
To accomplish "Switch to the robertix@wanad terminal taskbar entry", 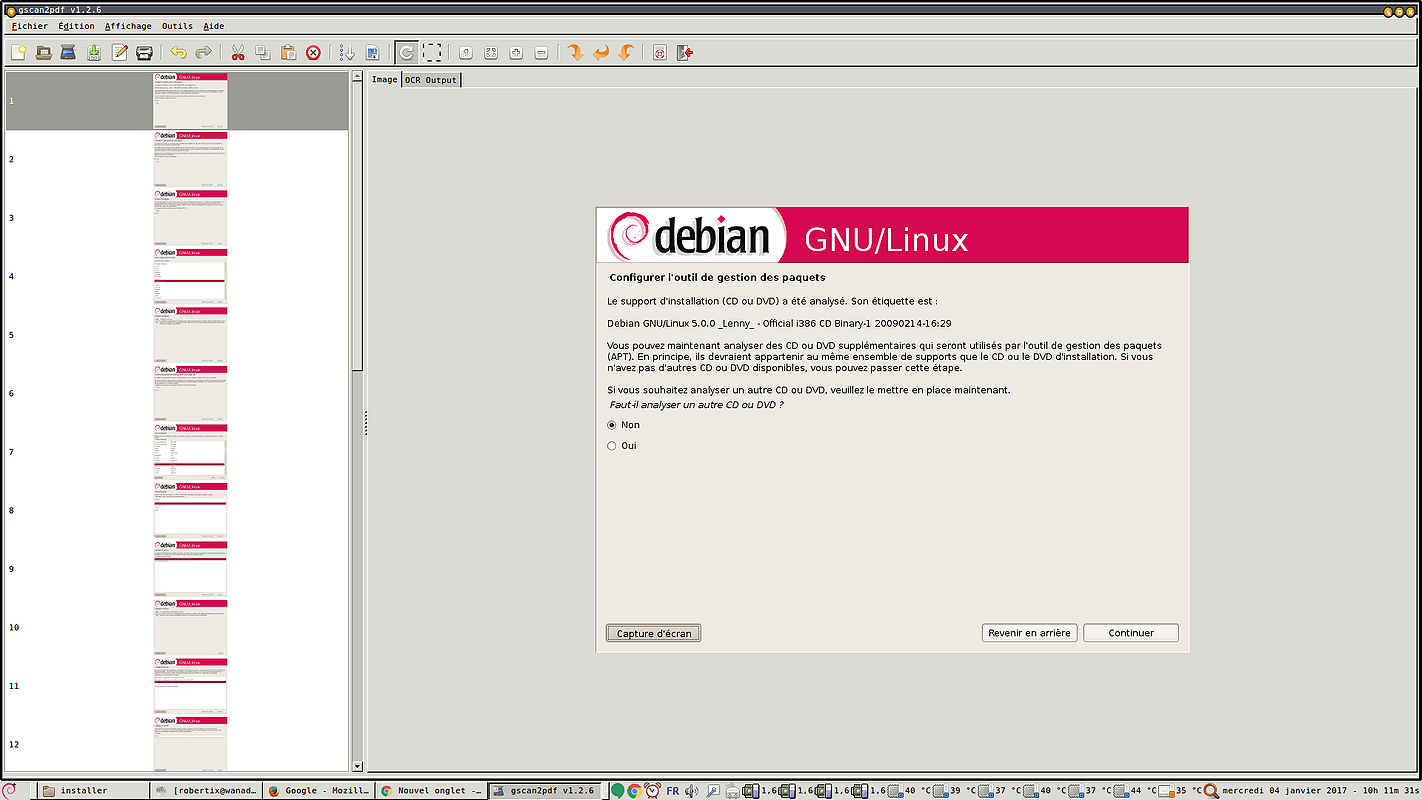I will (x=205, y=790).
